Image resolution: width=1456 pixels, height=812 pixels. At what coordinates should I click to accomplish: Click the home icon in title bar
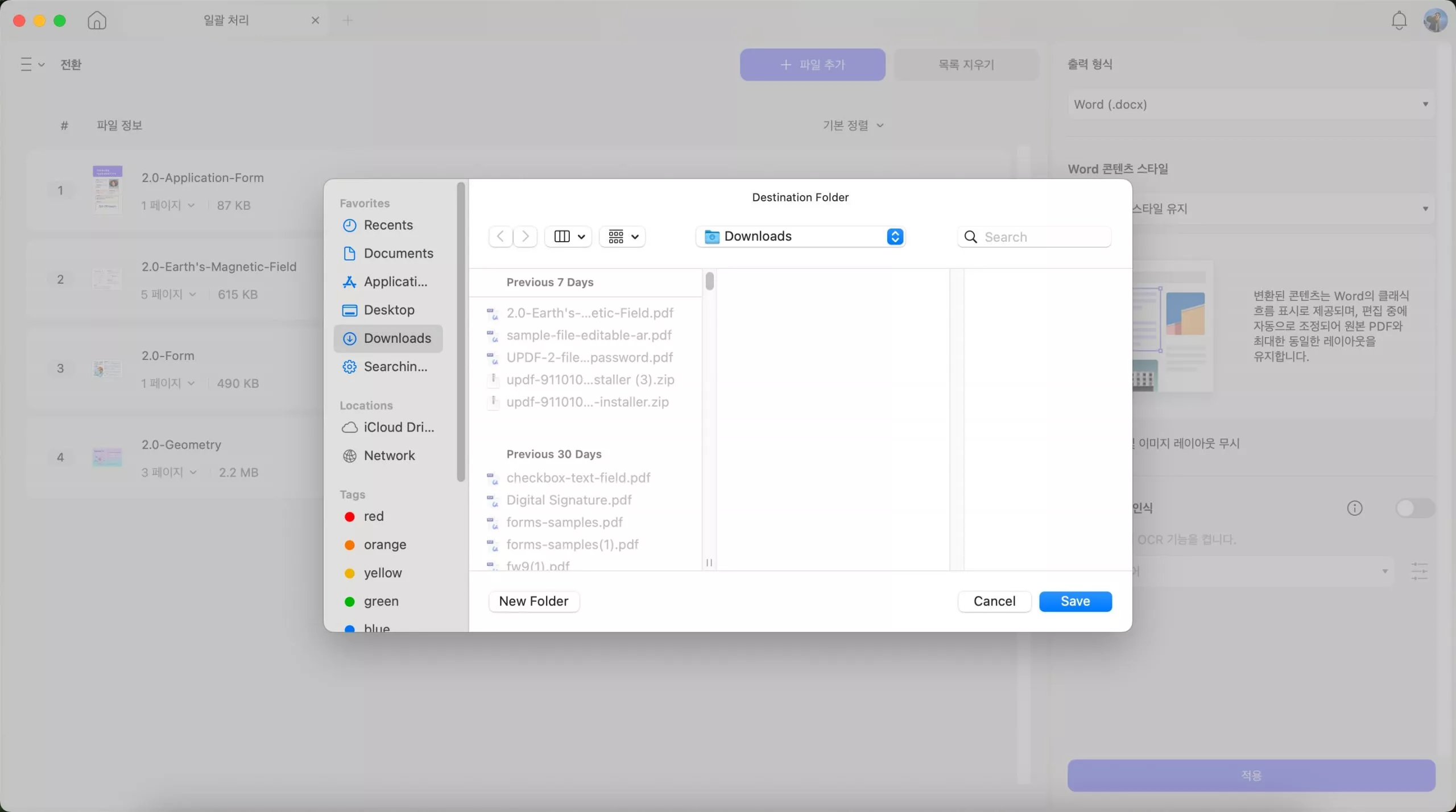click(x=97, y=20)
